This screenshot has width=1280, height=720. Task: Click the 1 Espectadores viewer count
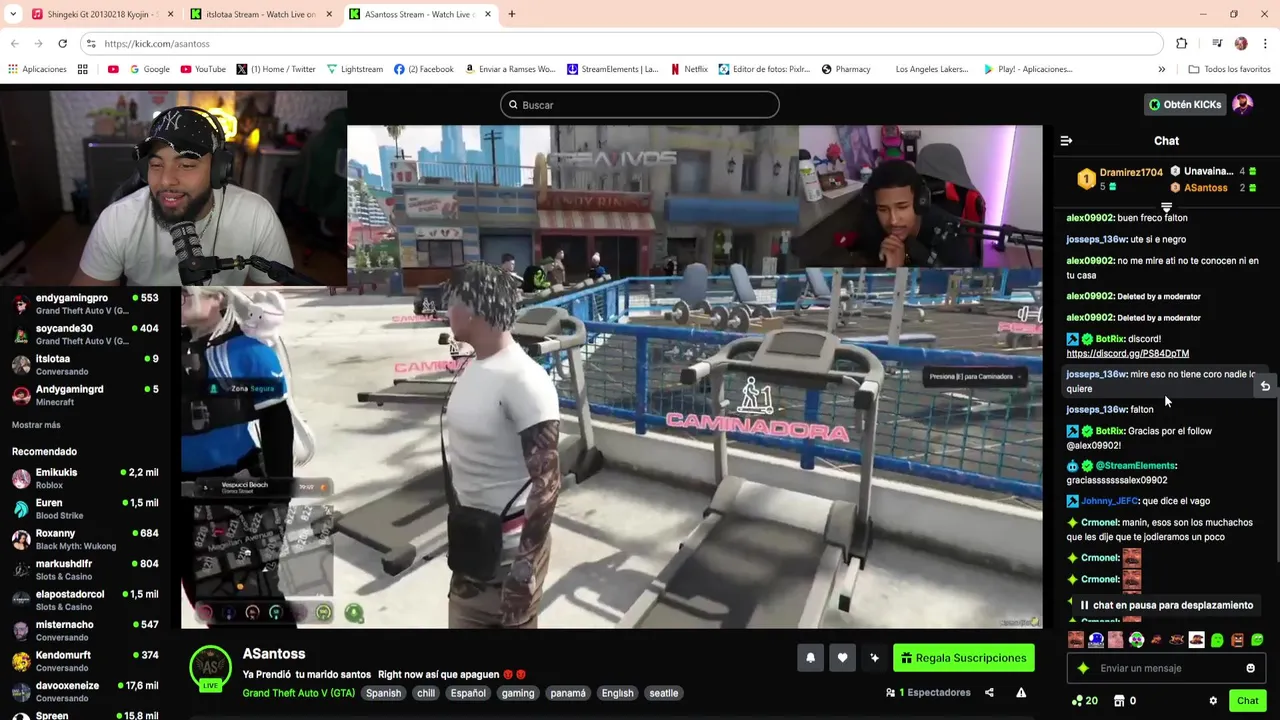coord(928,692)
